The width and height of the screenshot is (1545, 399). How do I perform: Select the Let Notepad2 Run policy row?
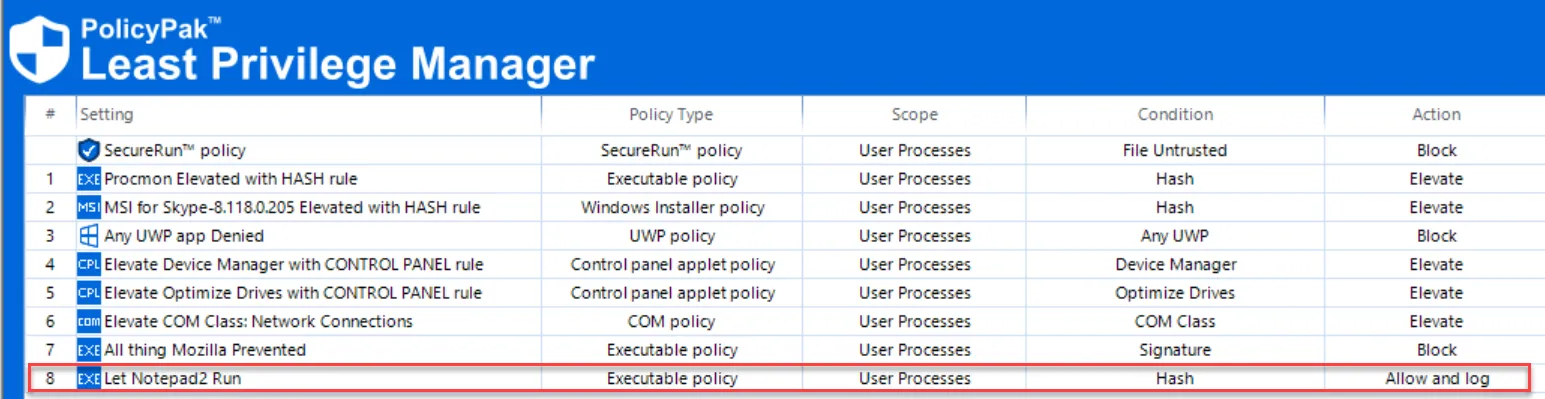779,379
